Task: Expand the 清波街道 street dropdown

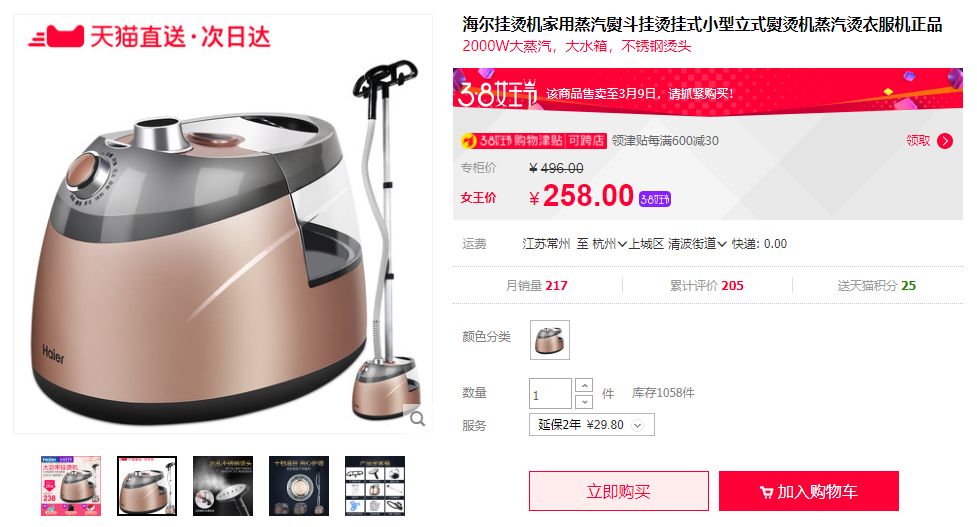Action: point(697,244)
